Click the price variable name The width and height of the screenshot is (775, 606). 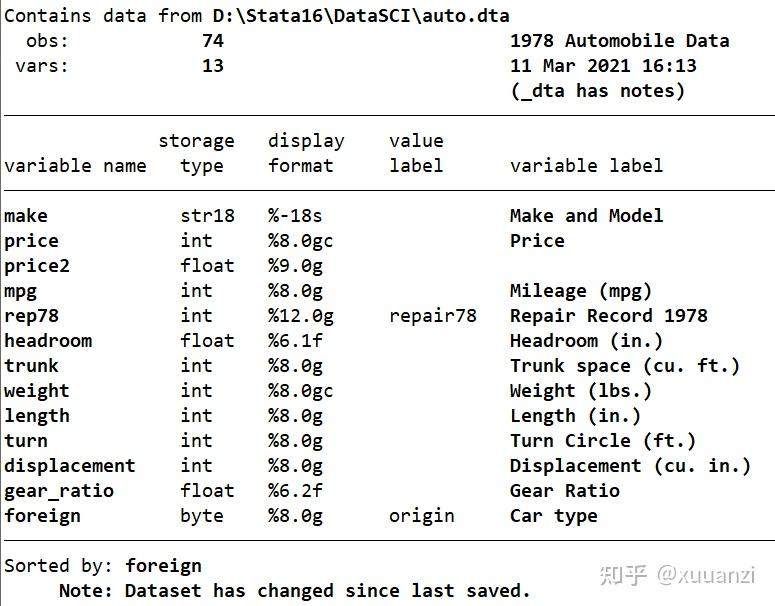point(31,241)
